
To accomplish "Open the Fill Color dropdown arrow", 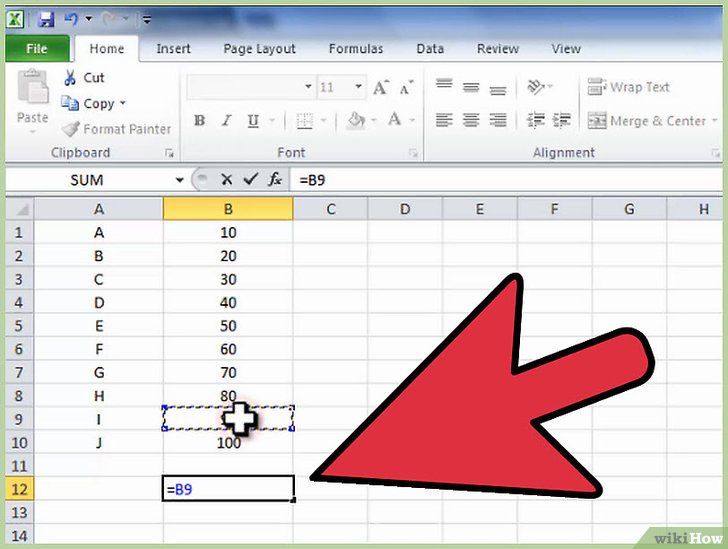I will [374, 121].
